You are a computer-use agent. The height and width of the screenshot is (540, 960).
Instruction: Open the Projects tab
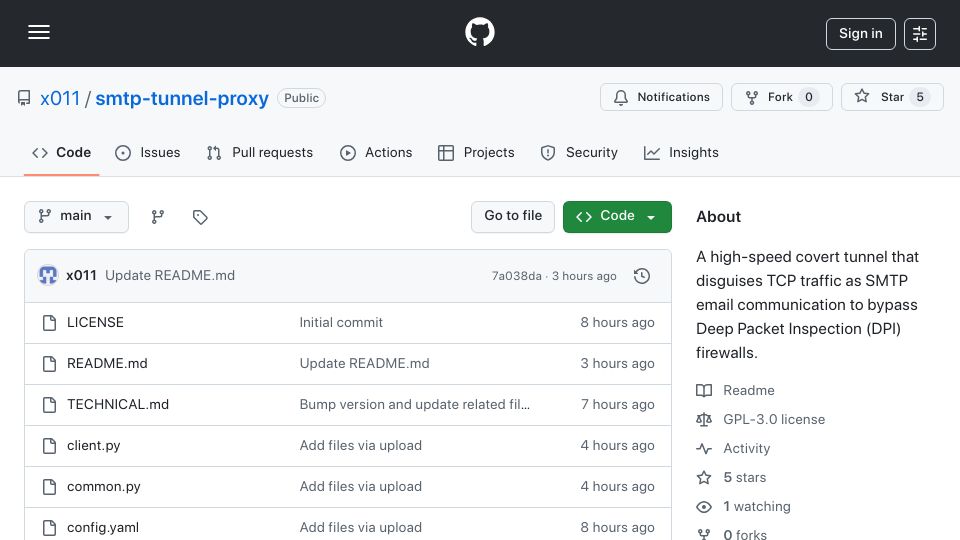click(476, 152)
